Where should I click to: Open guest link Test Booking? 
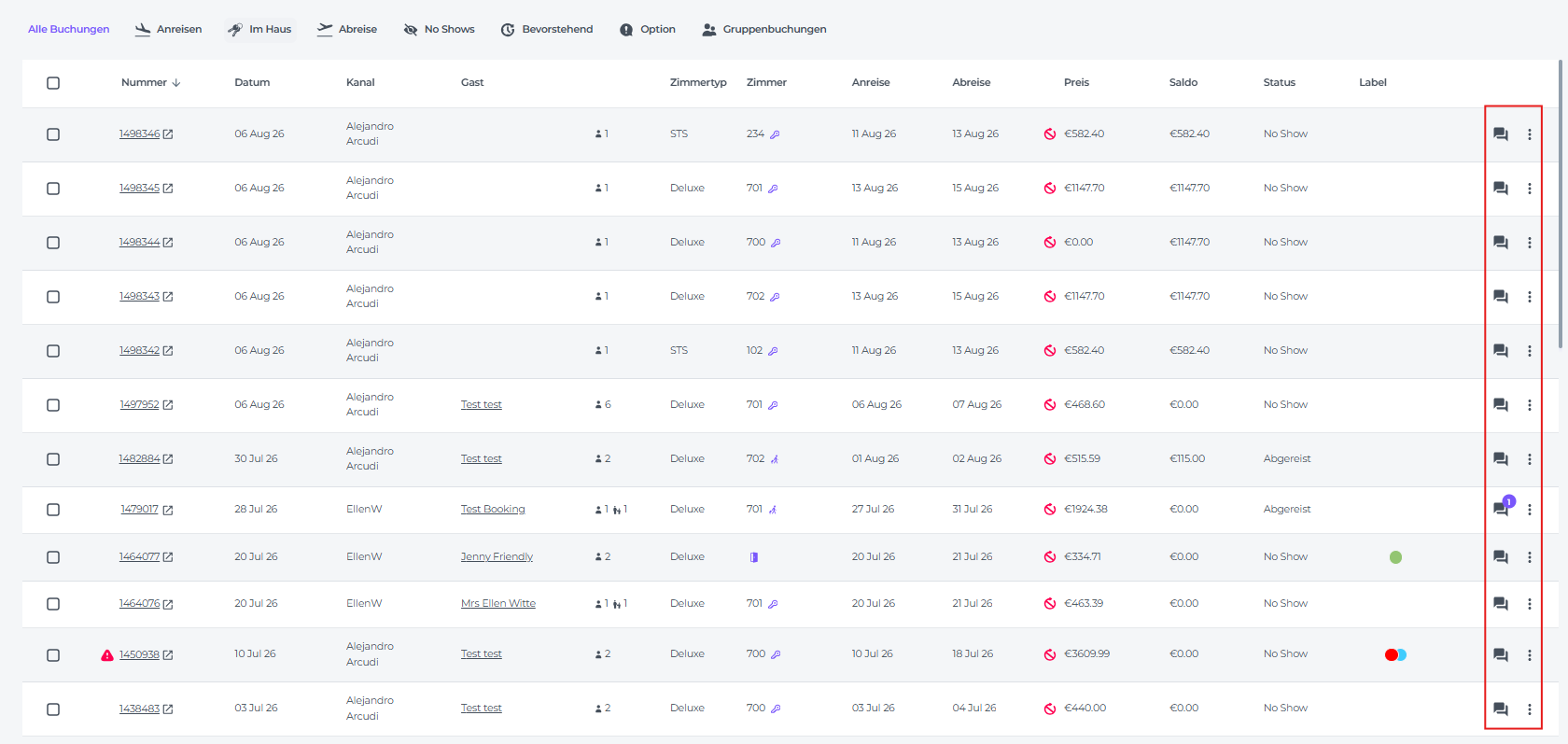pyautogui.click(x=493, y=510)
